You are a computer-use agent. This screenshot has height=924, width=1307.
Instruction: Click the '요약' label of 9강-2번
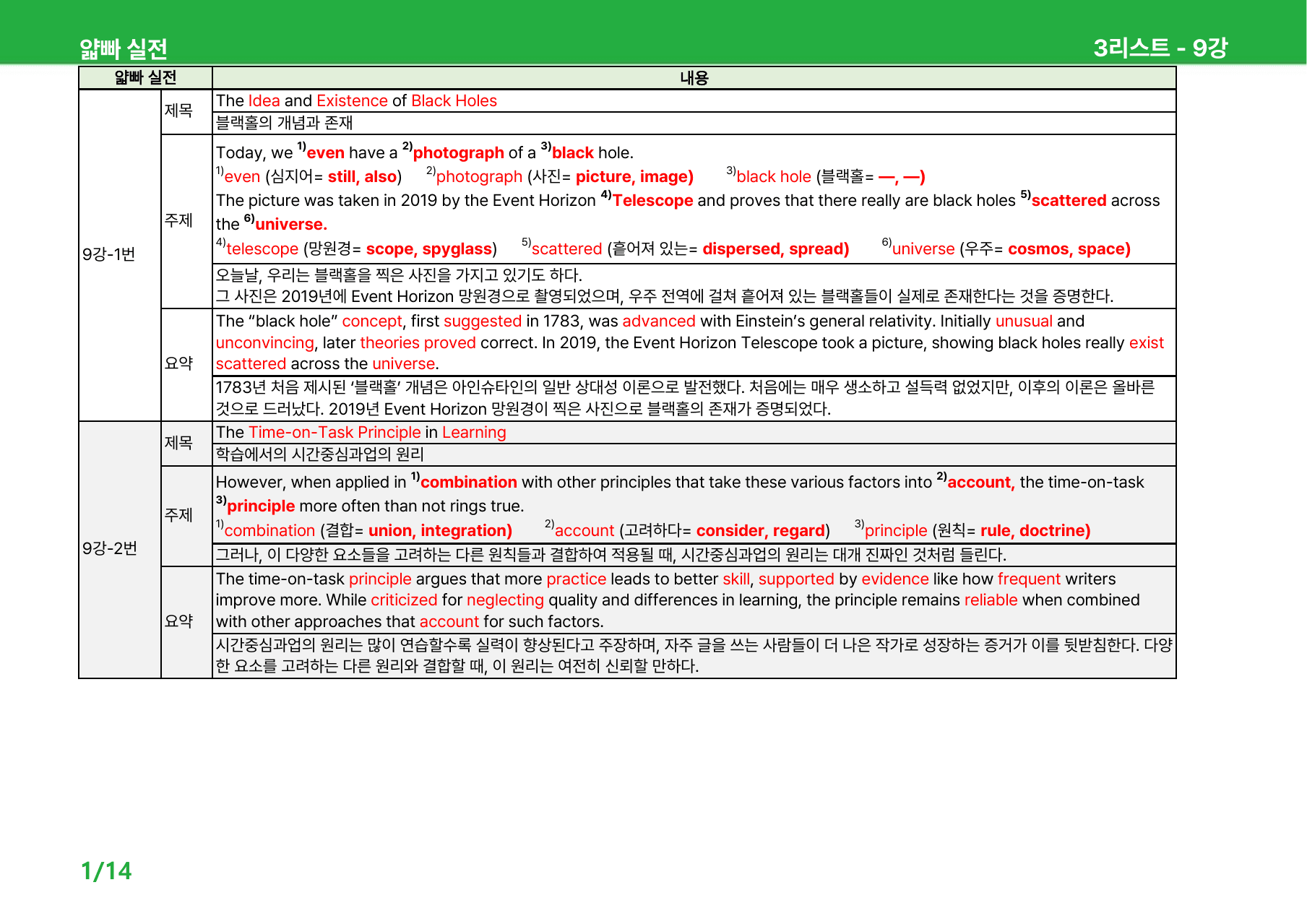click(178, 621)
